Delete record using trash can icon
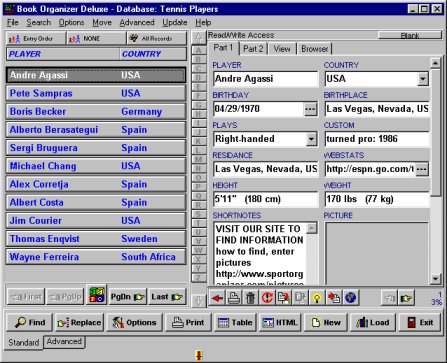Viewport: 447px width, 363px height. pyautogui.click(x=250, y=298)
